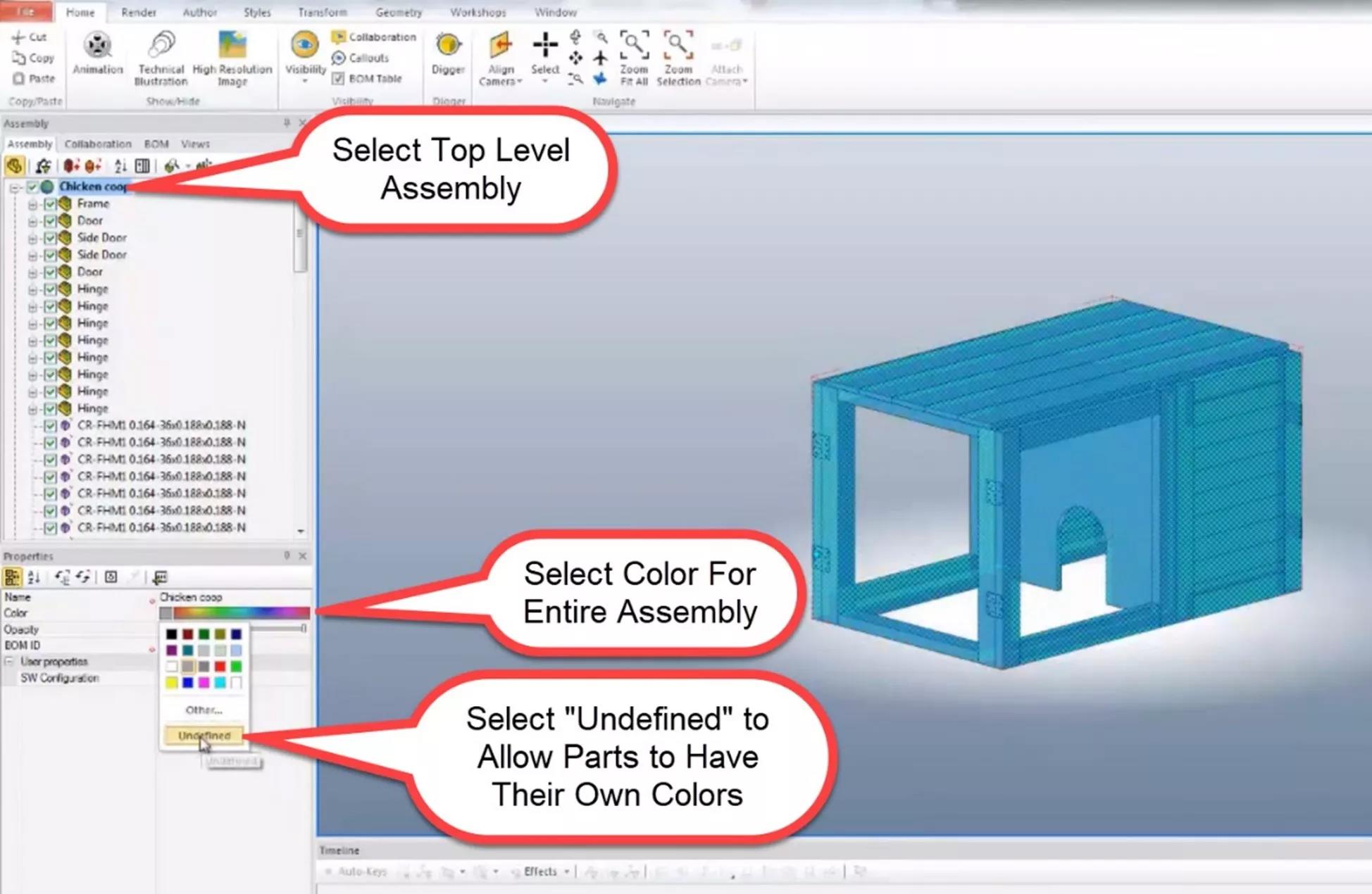Click alphabetical sort icon in Properties

(x=33, y=577)
